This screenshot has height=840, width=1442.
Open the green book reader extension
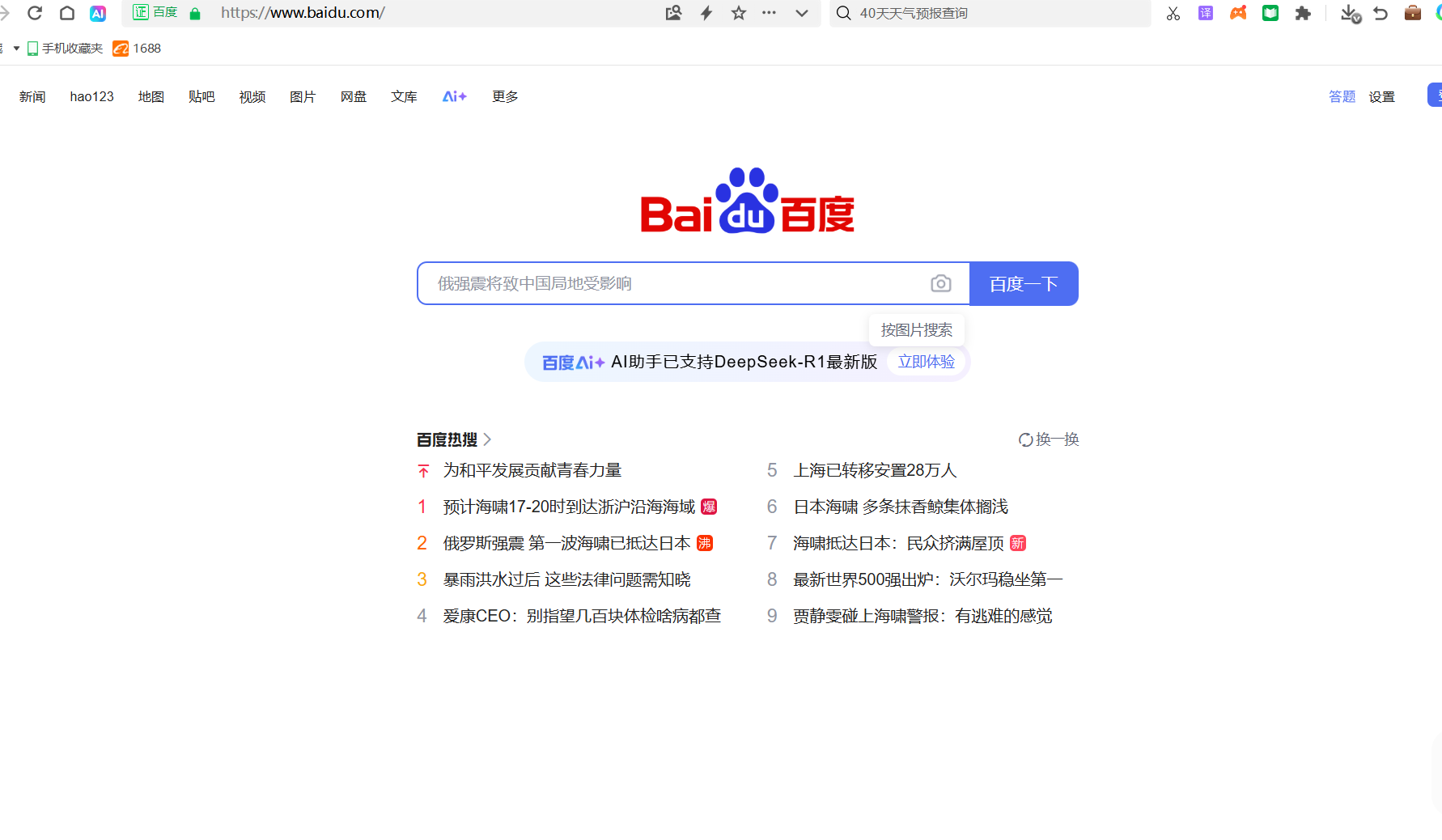(x=1270, y=13)
